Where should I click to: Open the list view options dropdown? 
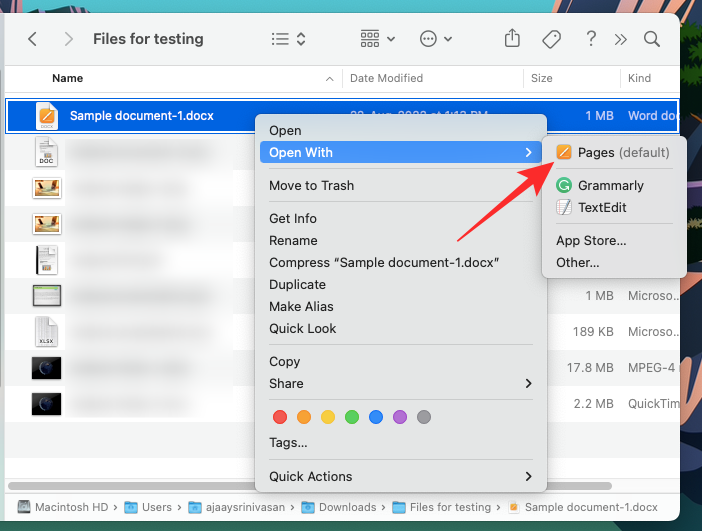tap(289, 39)
